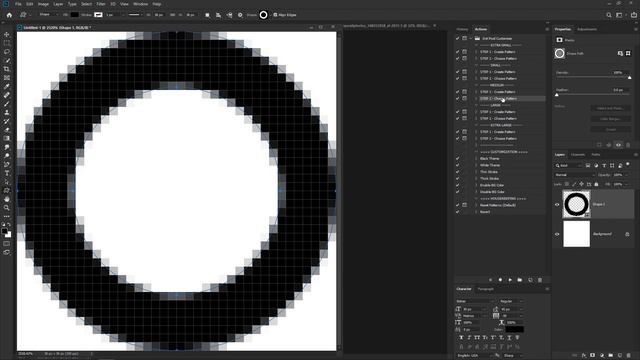Select the Eyedropper tool
This screenshot has height=360, width=640.
(7, 87)
